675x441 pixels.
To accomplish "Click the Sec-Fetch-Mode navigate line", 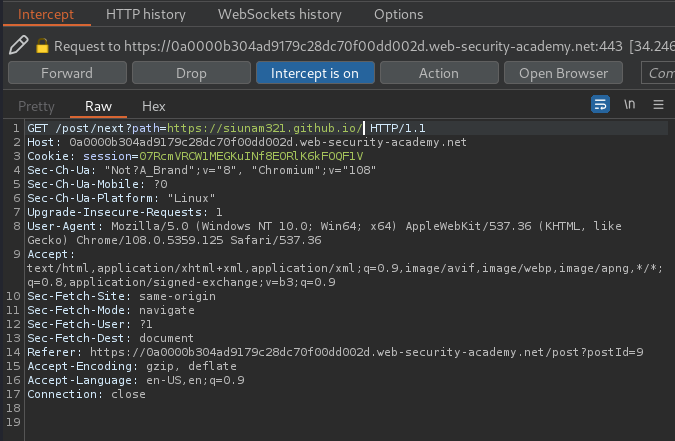I will point(111,310).
